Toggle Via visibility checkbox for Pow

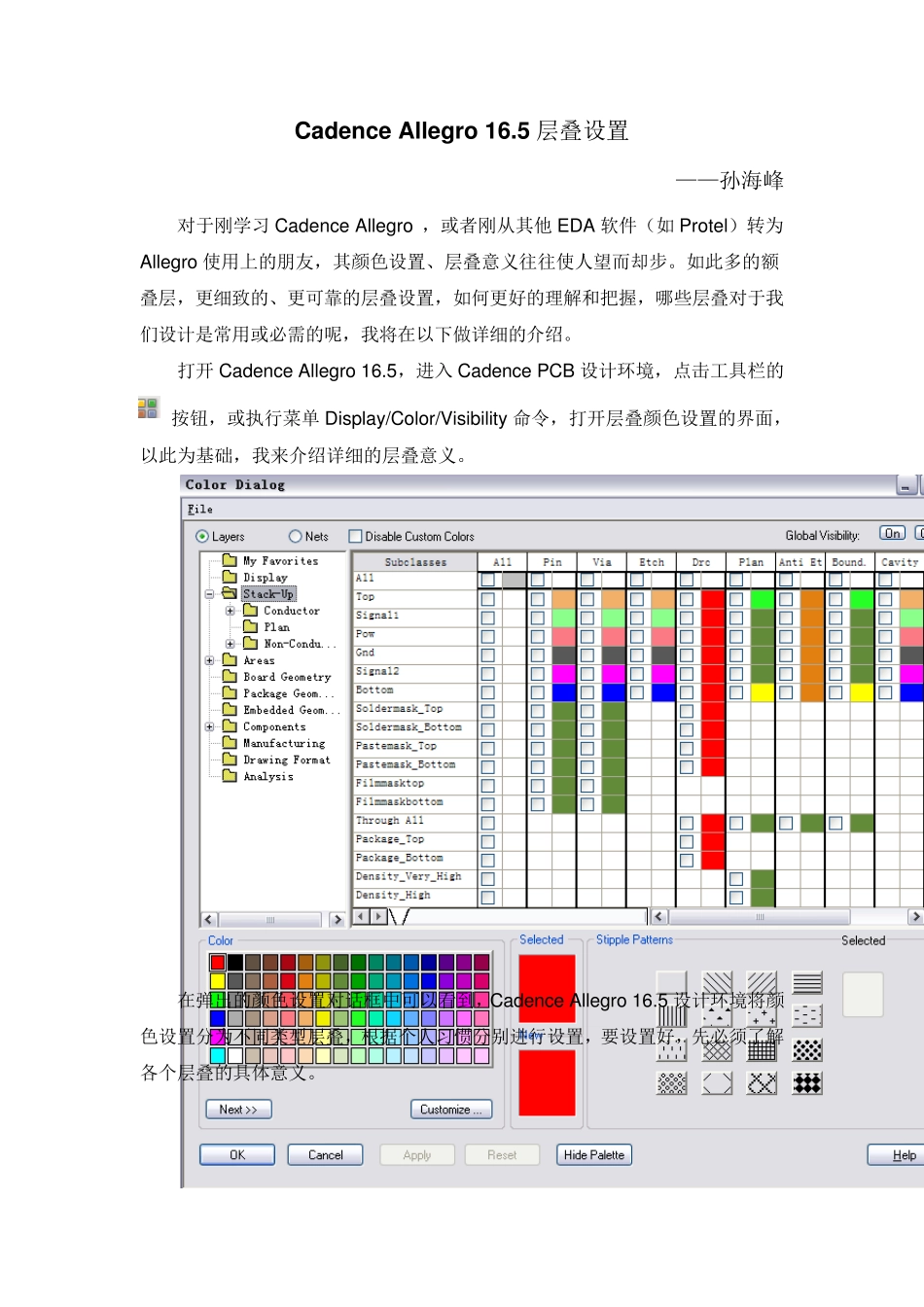(x=586, y=636)
